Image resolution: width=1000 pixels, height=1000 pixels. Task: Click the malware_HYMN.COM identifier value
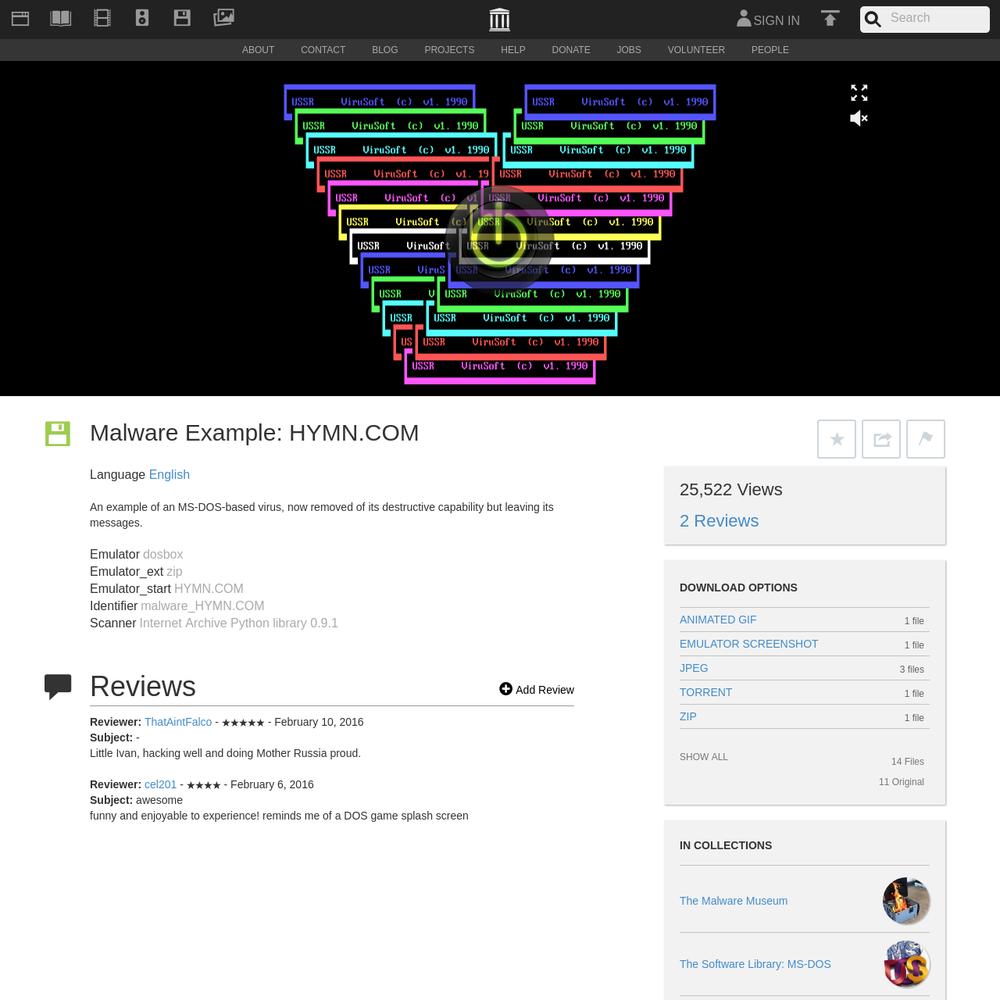202,606
